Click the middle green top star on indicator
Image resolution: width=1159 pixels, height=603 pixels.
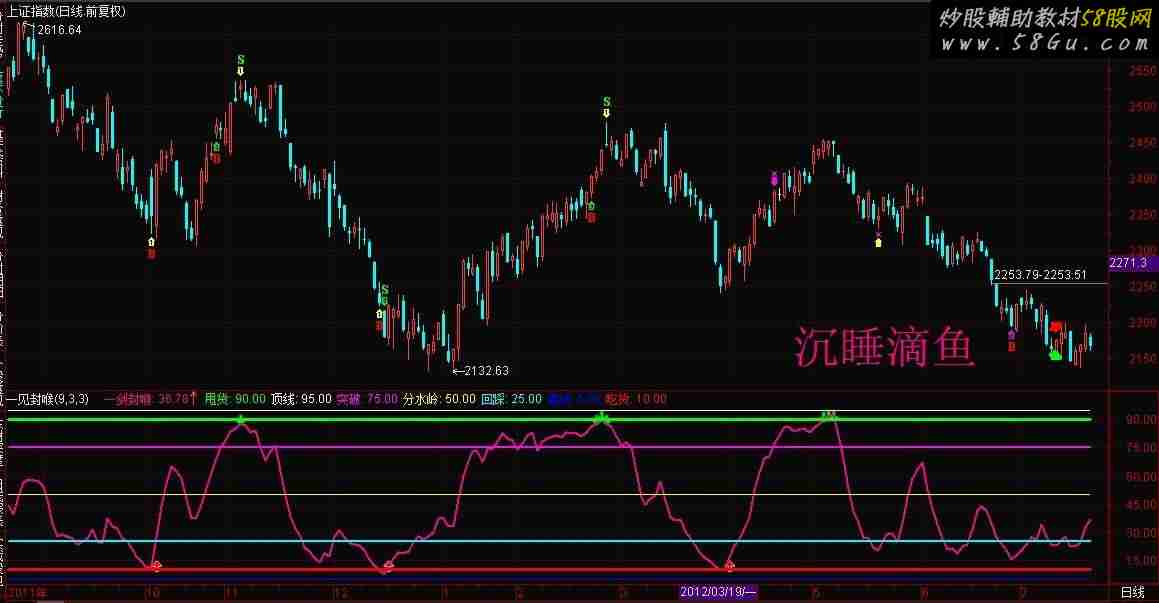pyautogui.click(x=601, y=417)
